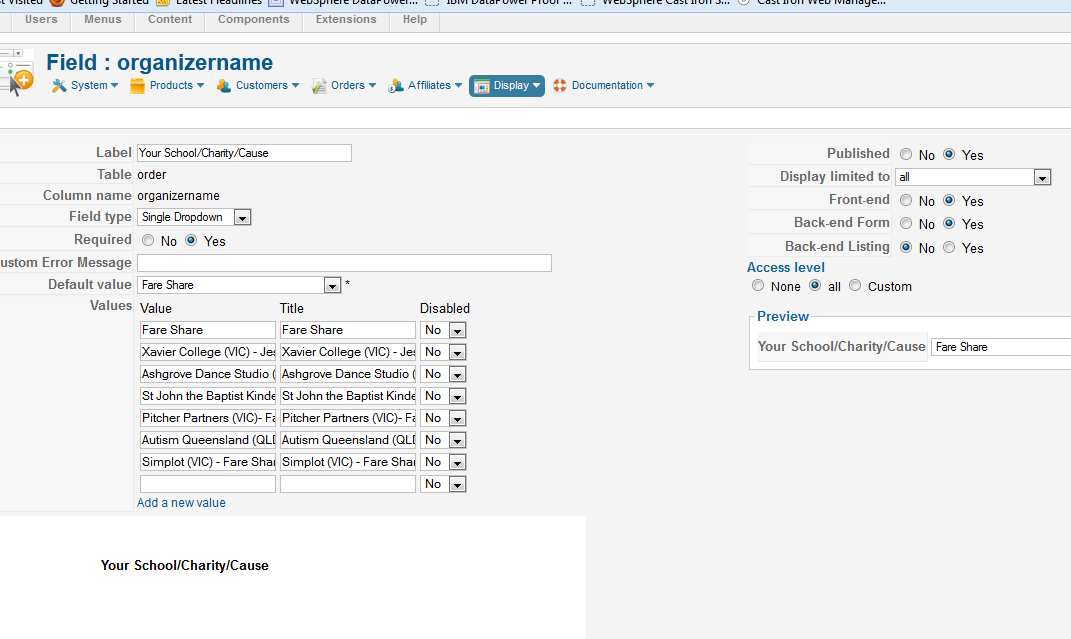Viewport: 1071px width, 639px height.
Task: Click the Orders notepad icon
Action: (319, 85)
